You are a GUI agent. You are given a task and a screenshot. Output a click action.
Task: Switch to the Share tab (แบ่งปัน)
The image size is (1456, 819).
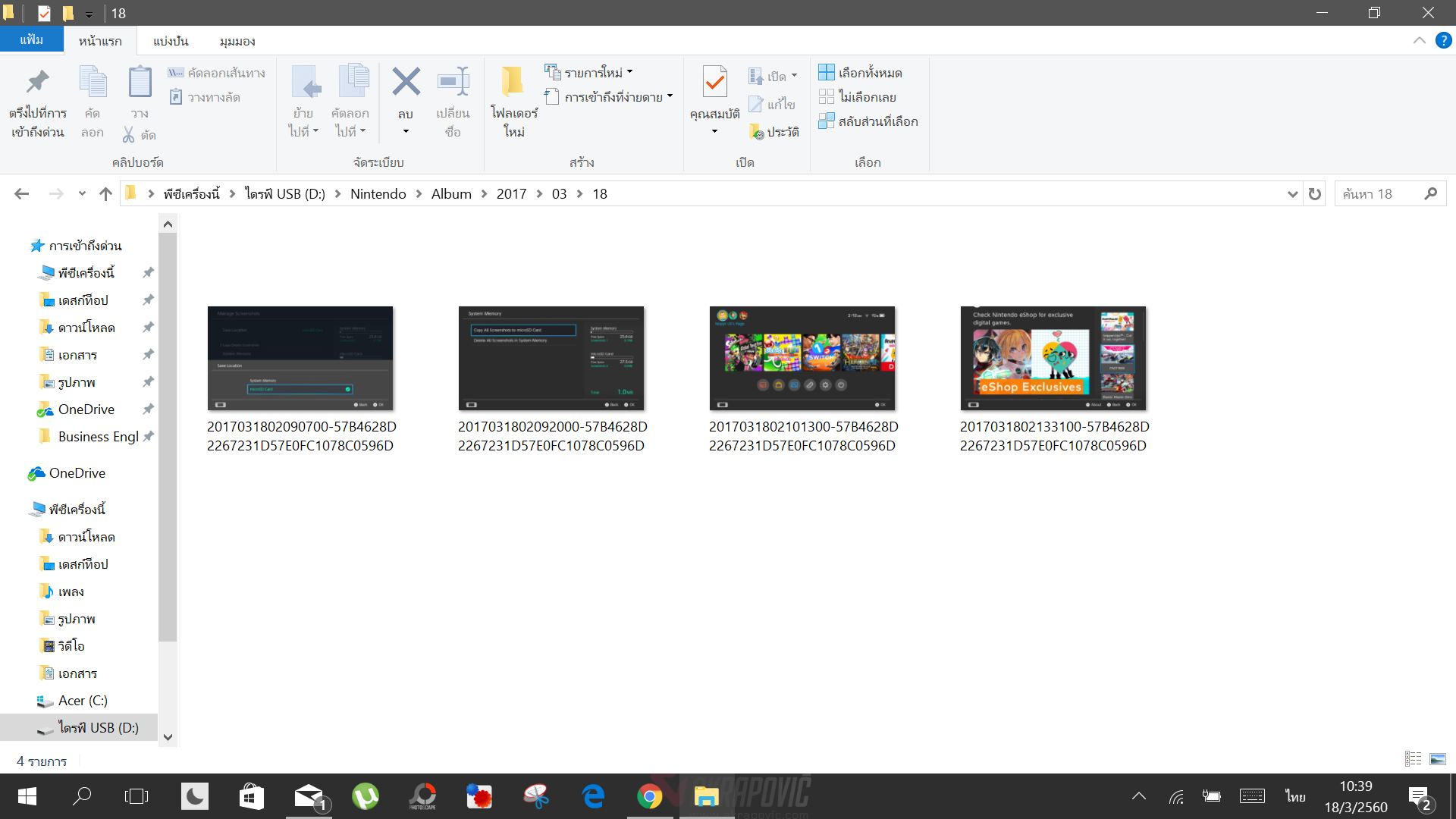[171, 41]
